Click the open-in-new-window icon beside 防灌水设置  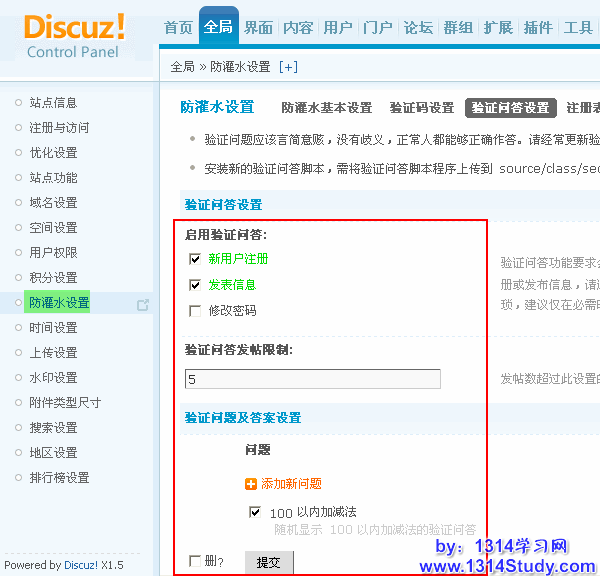coord(143,304)
